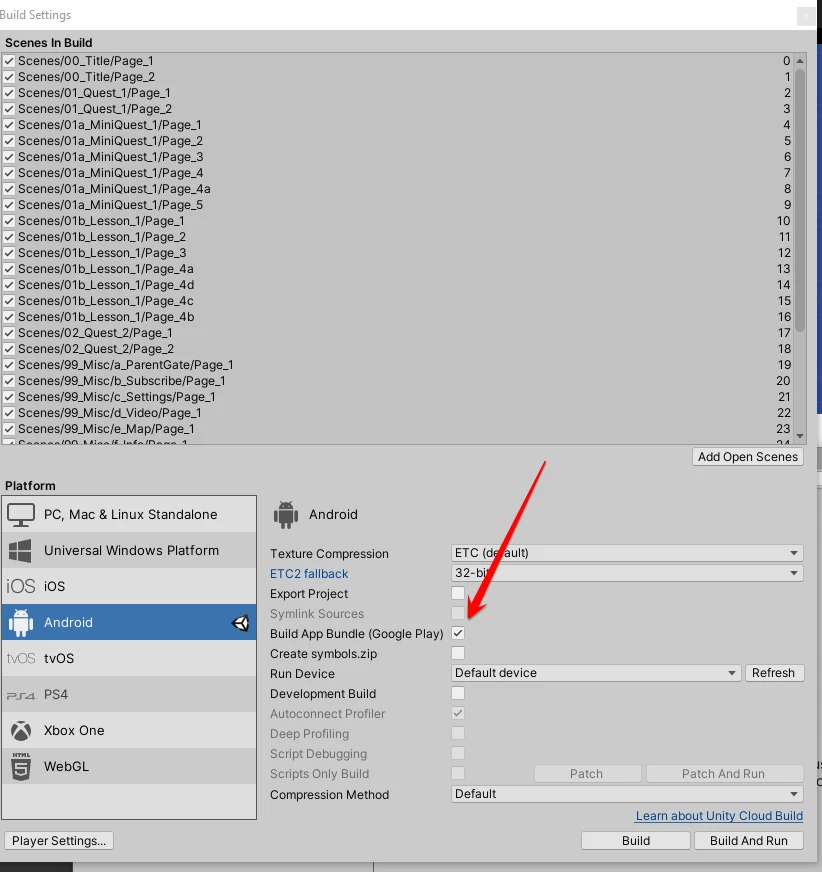This screenshot has height=872, width=822.
Task: Click Add Open Scenes button
Action: (747, 457)
